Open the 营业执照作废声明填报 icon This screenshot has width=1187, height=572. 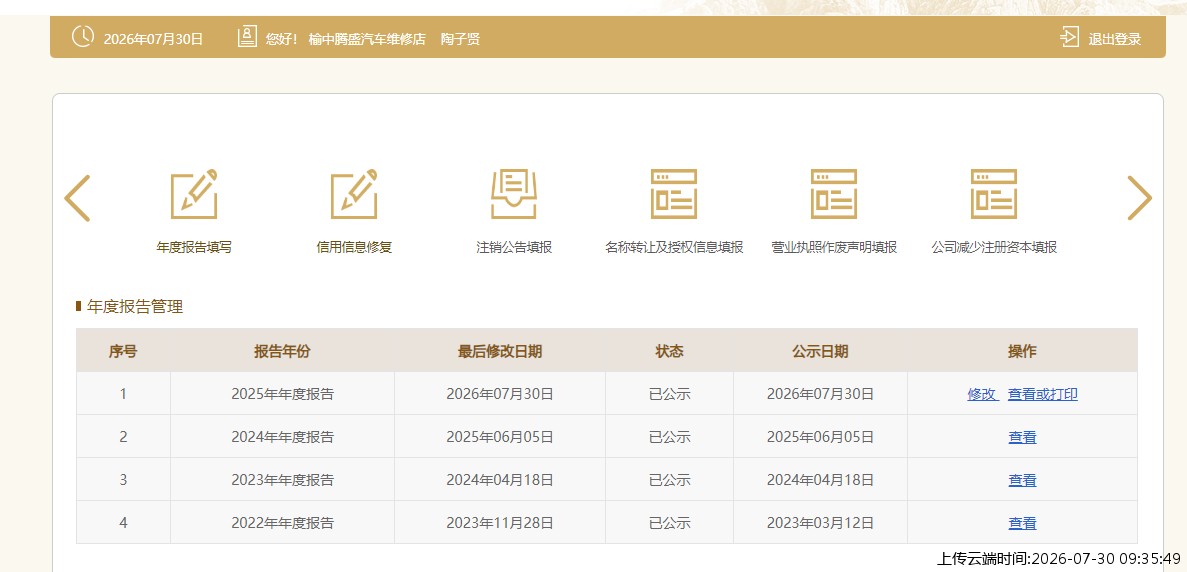833,194
